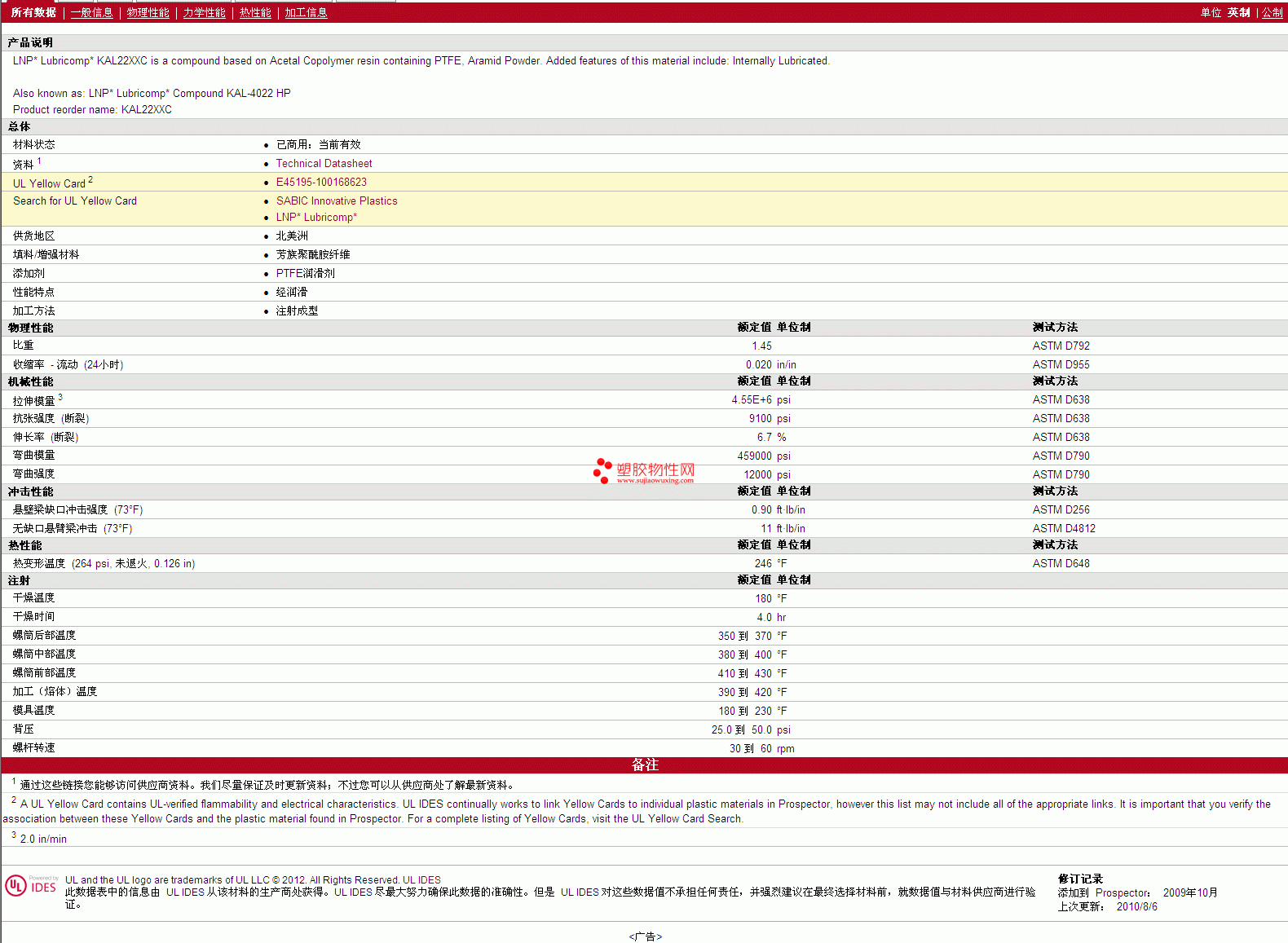Click the processing method value 注射成型
The height and width of the screenshot is (943, 1288).
click(297, 311)
